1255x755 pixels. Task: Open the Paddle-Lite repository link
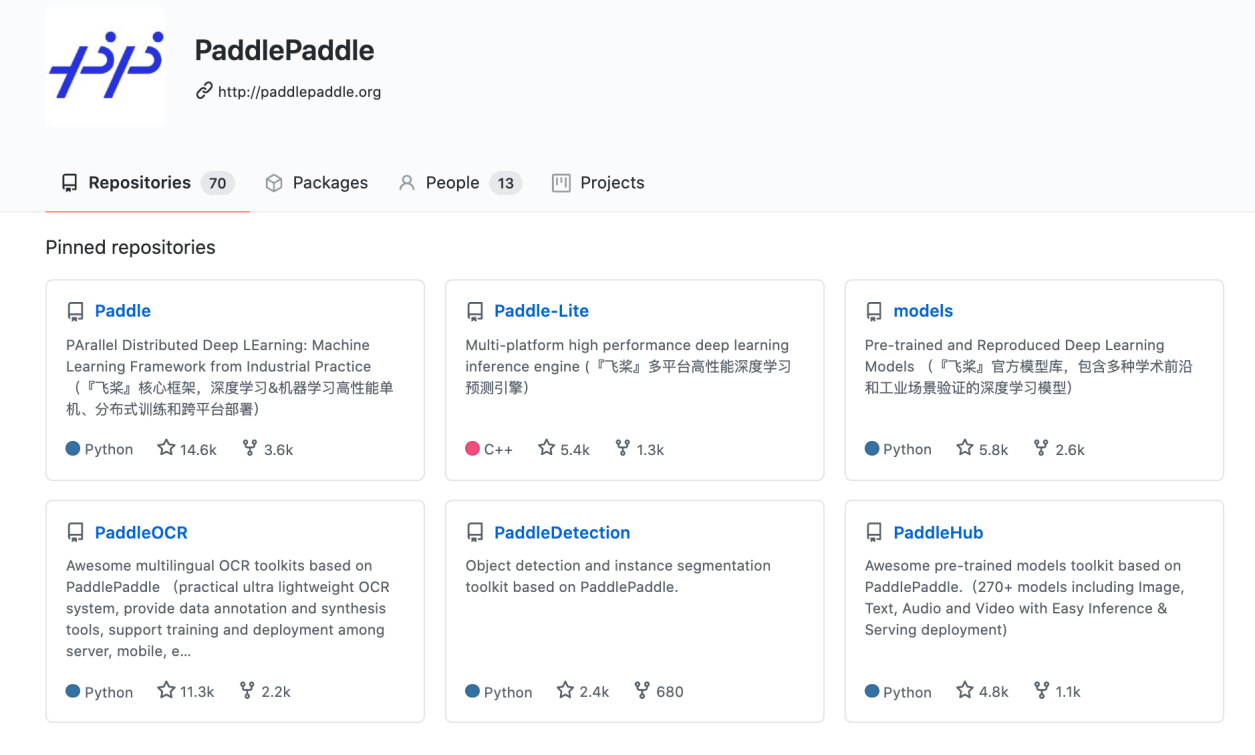coord(541,311)
